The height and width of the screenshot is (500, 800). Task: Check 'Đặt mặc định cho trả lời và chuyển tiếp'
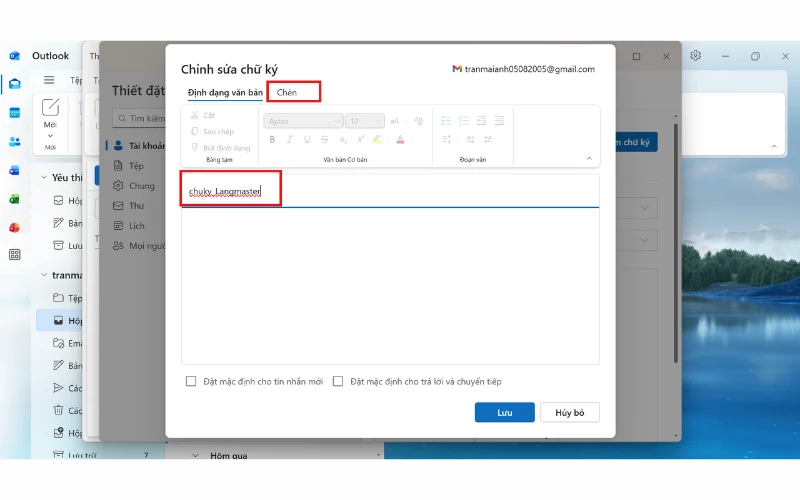(x=338, y=381)
